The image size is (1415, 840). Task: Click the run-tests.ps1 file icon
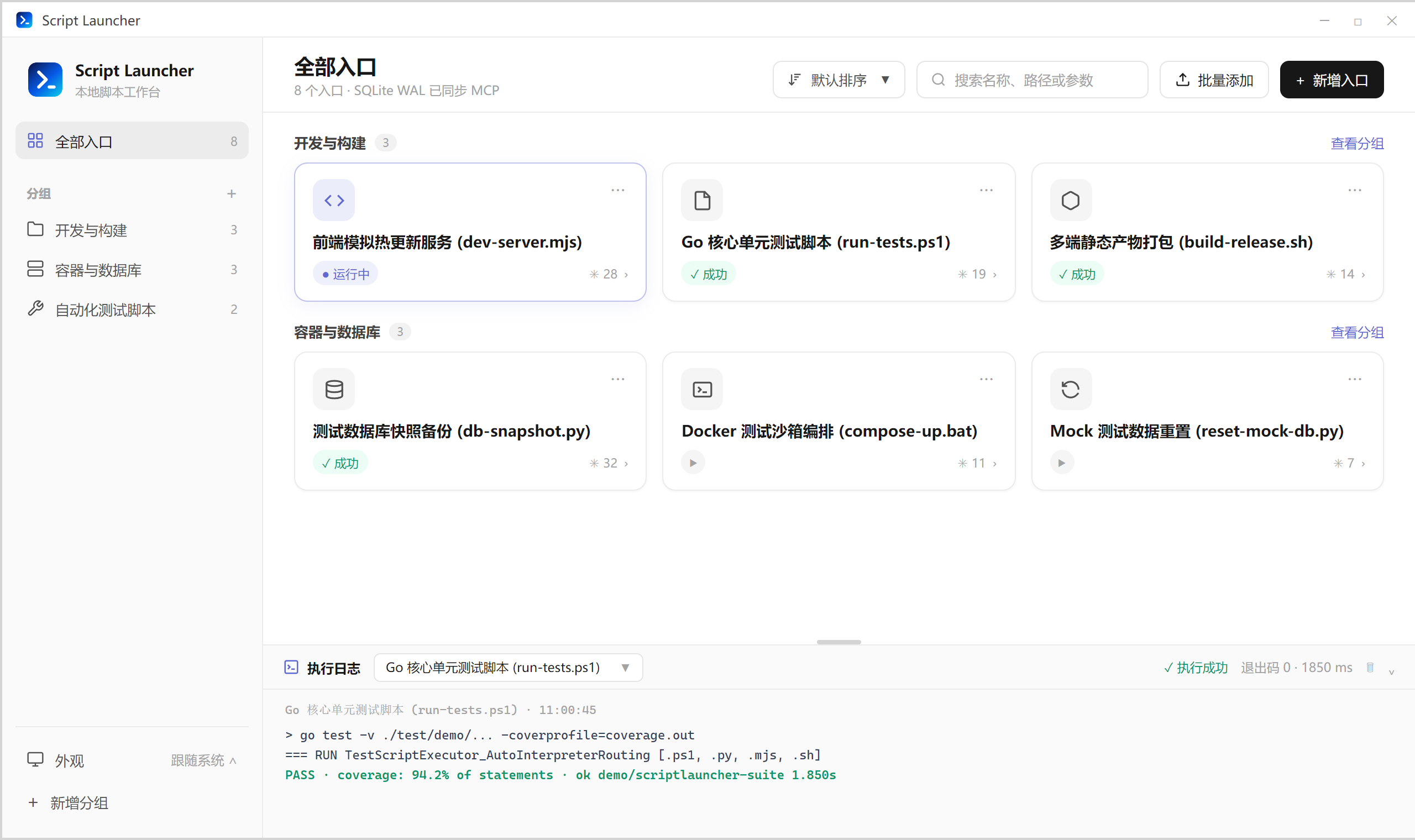702,201
